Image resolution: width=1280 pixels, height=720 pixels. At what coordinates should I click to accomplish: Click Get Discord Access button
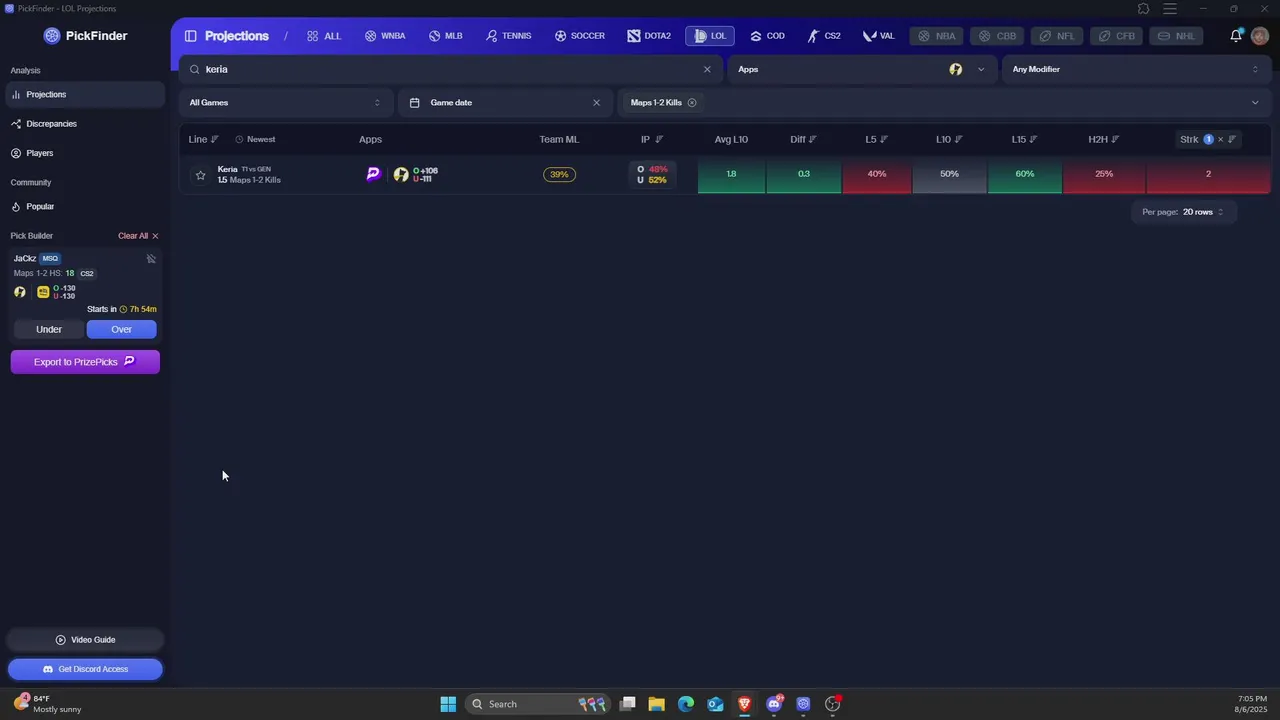(x=85, y=669)
